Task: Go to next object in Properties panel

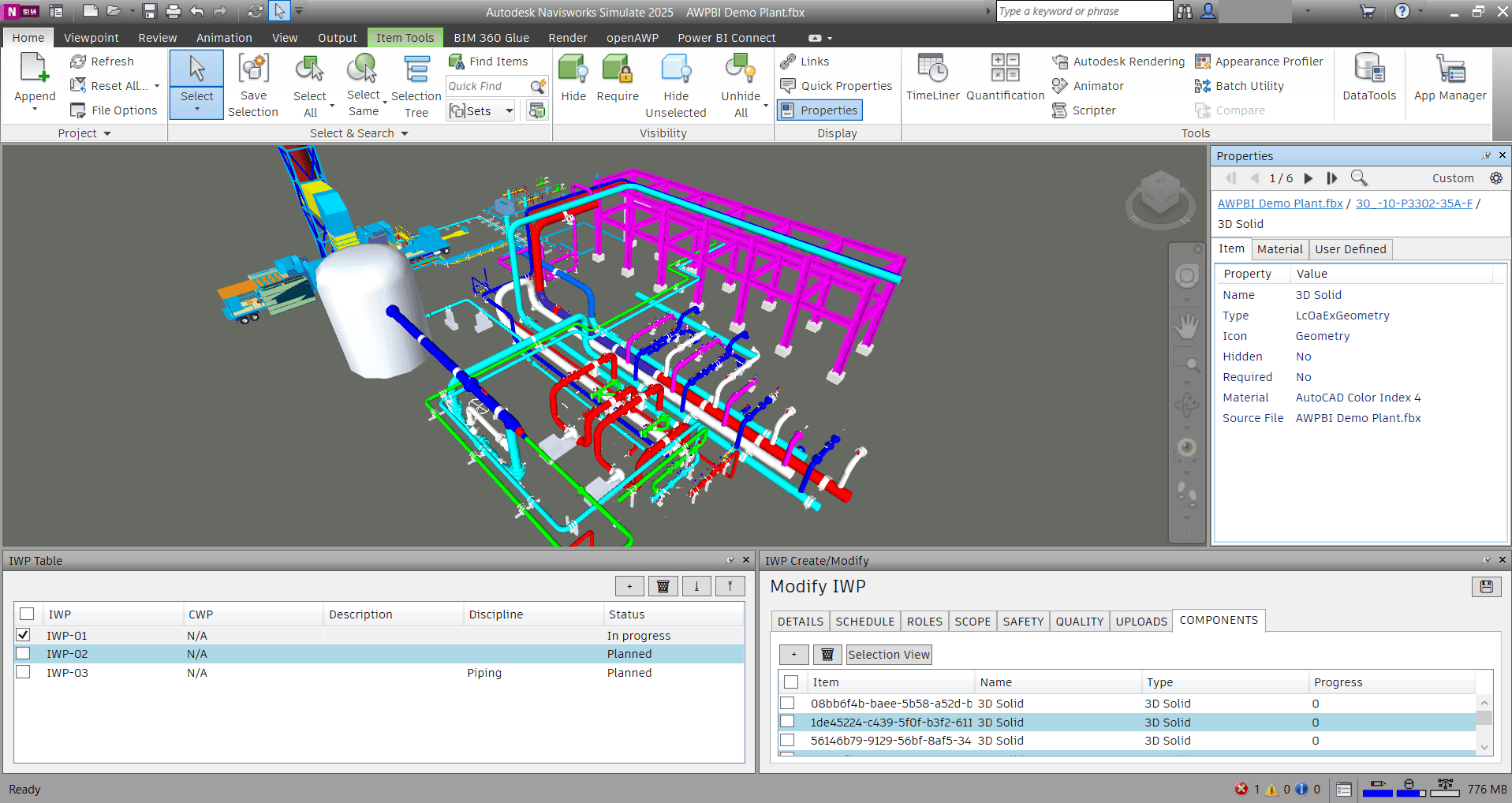Action: 1309,178
